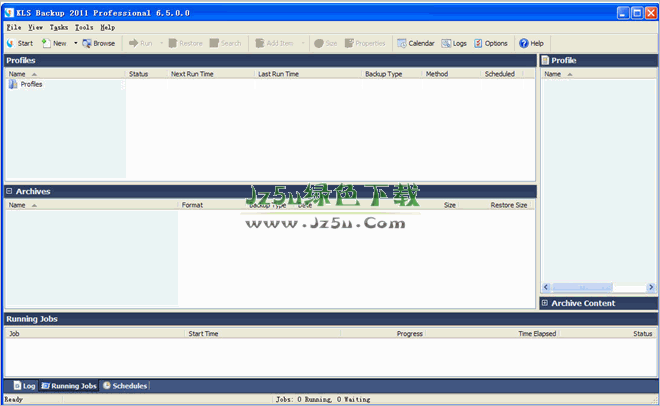Click the Browse toolbar button
This screenshot has width=660, height=406.
(99, 43)
